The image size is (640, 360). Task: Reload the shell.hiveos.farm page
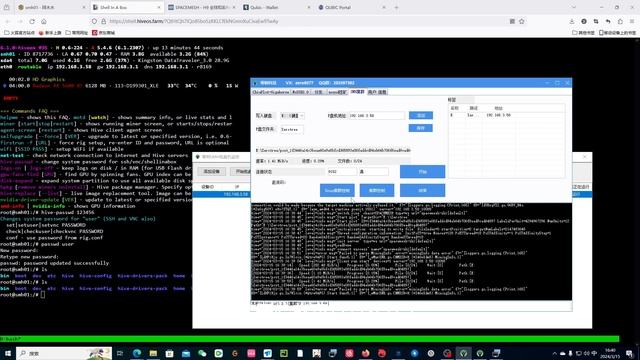(x=32, y=21)
